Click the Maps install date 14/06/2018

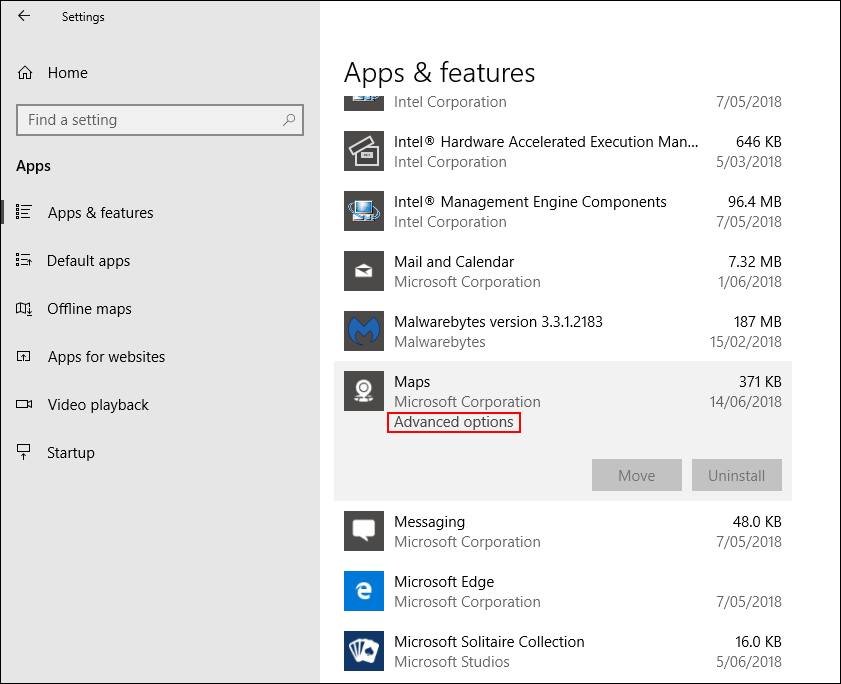(746, 402)
